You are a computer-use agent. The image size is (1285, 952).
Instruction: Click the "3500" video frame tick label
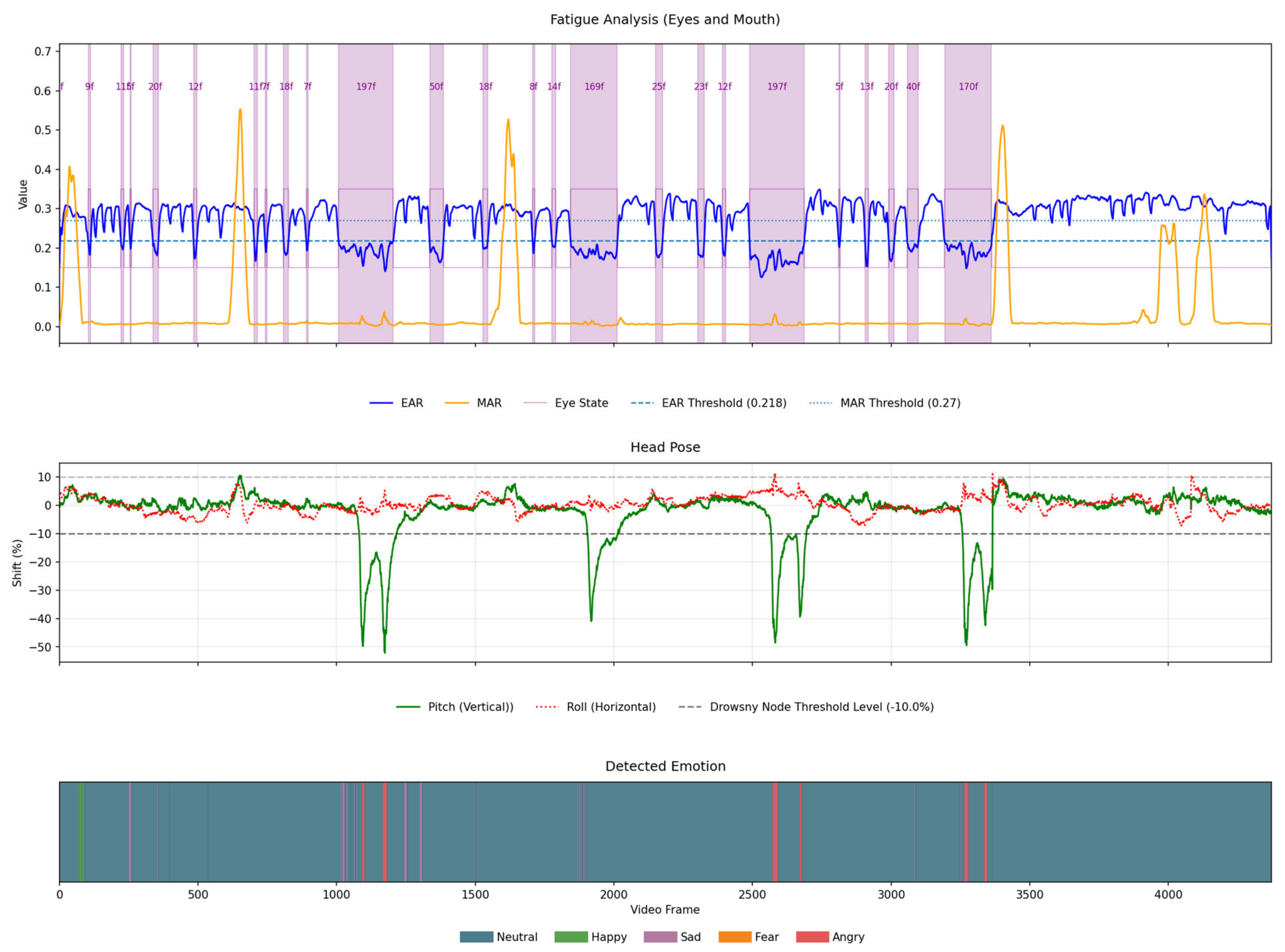[x=1029, y=895]
